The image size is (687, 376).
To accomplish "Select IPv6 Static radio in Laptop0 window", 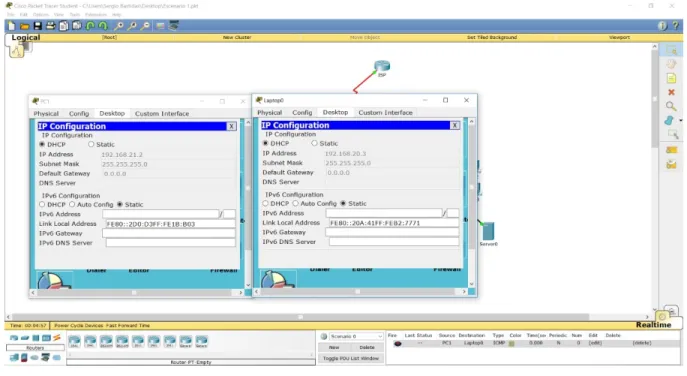I will point(343,203).
